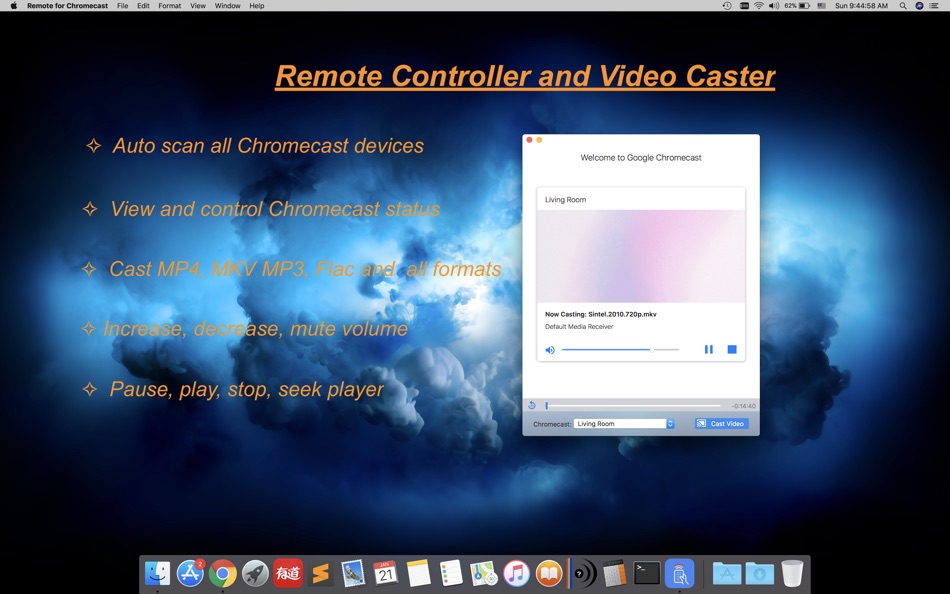
Task: Open the Window menu
Action: [x=228, y=5]
